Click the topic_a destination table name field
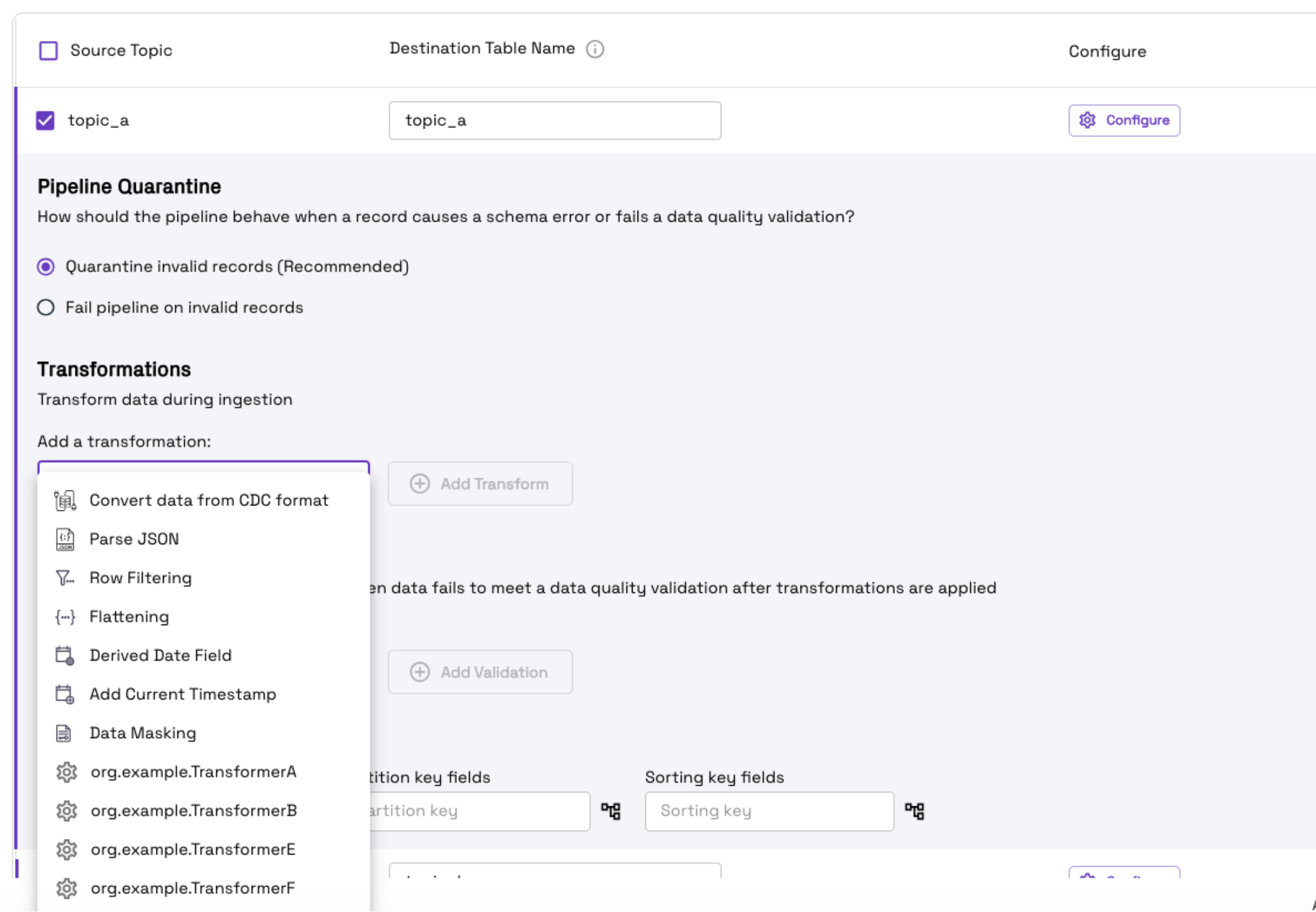This screenshot has height=912, width=1316. point(555,120)
